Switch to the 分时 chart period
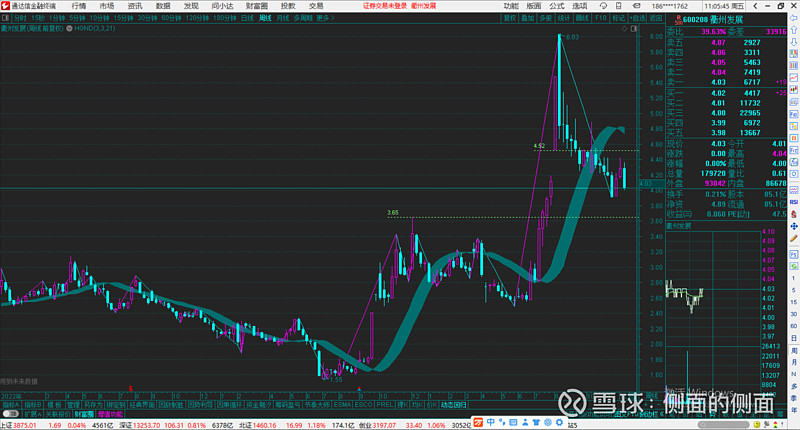 [20, 18]
